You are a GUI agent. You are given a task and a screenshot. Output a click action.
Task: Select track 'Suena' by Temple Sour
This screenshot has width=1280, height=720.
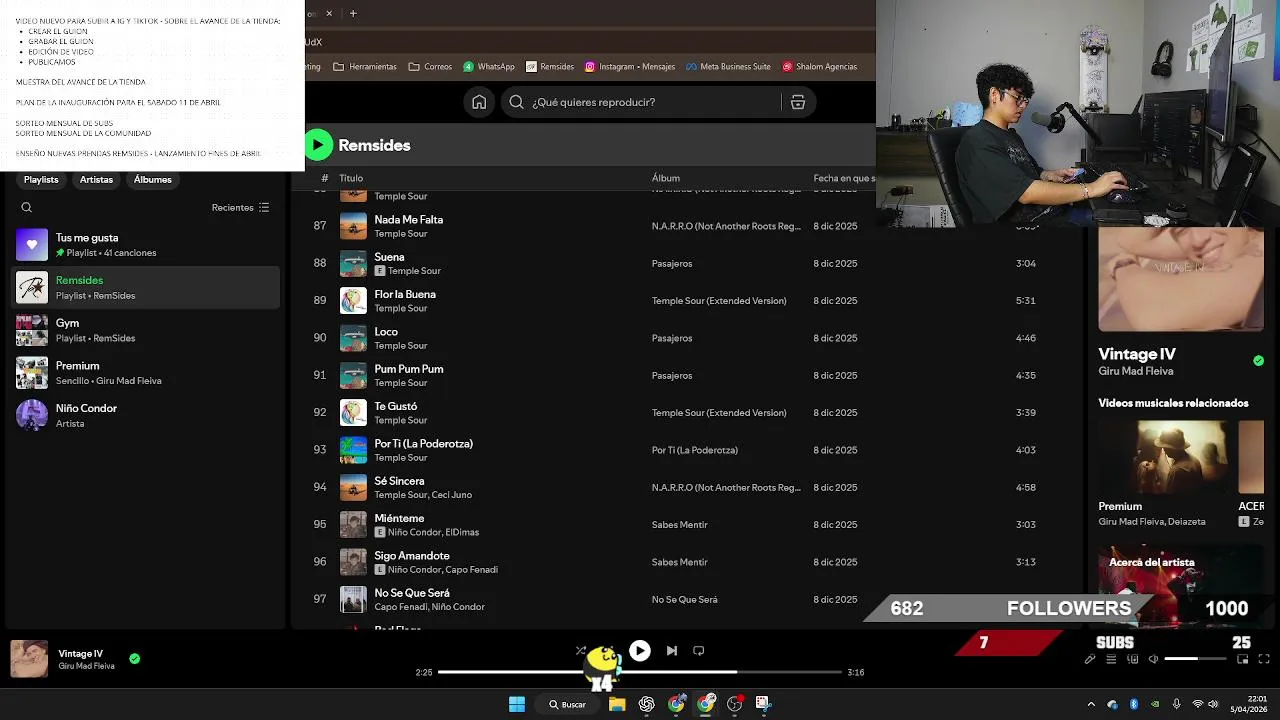click(389, 257)
